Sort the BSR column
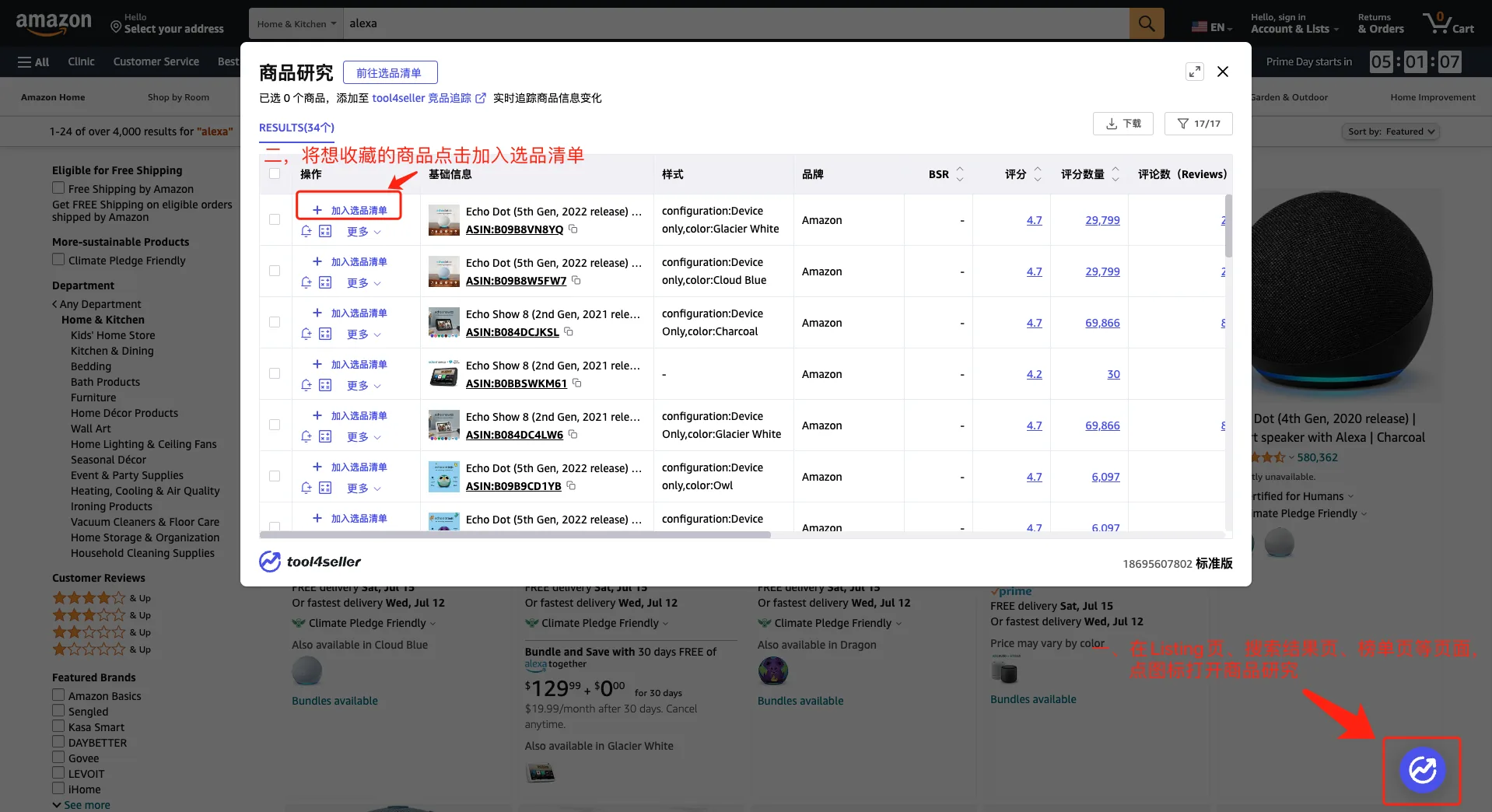This screenshot has height=812, width=1492. (960, 174)
